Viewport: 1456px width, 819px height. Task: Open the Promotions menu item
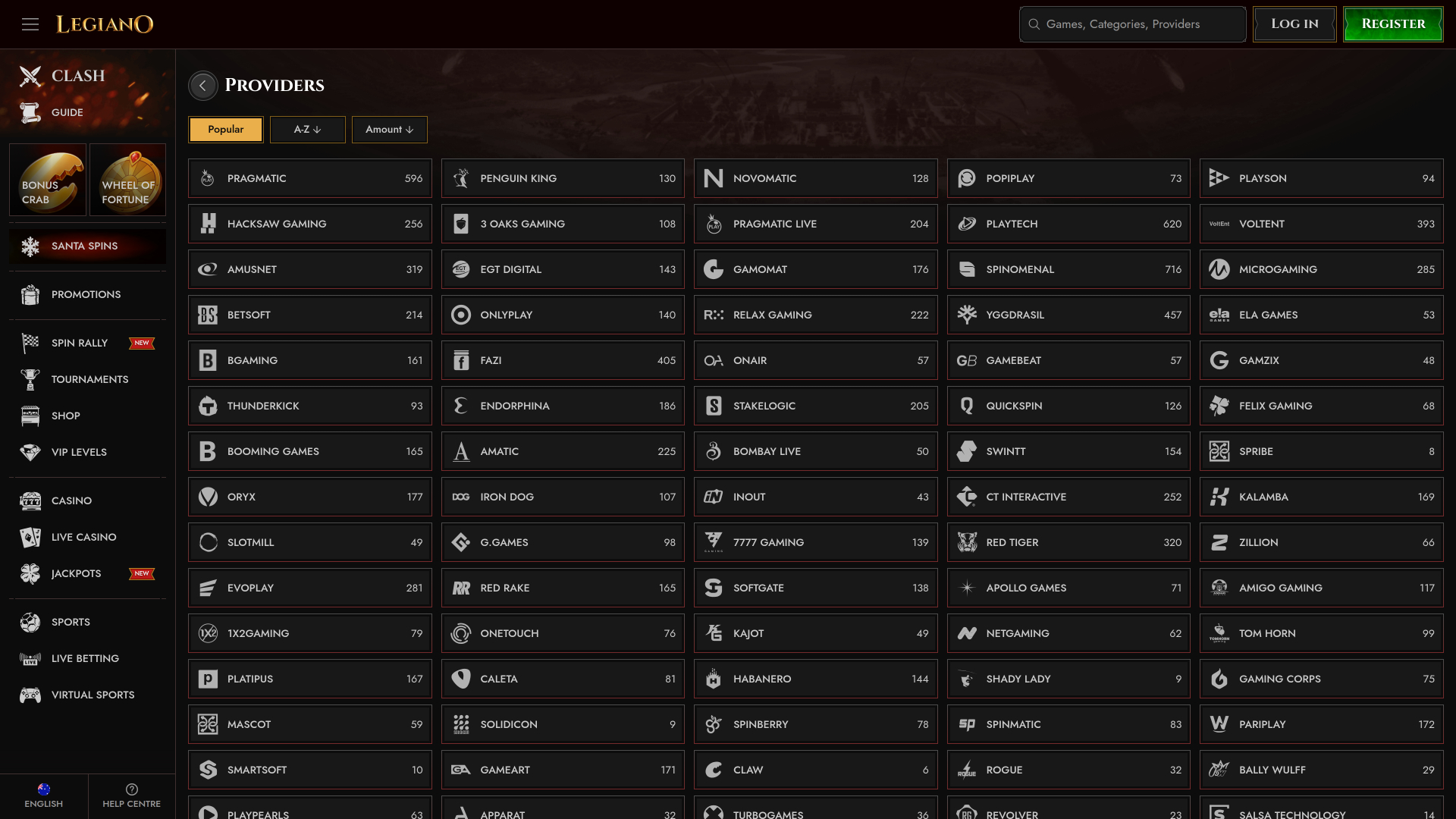click(86, 294)
